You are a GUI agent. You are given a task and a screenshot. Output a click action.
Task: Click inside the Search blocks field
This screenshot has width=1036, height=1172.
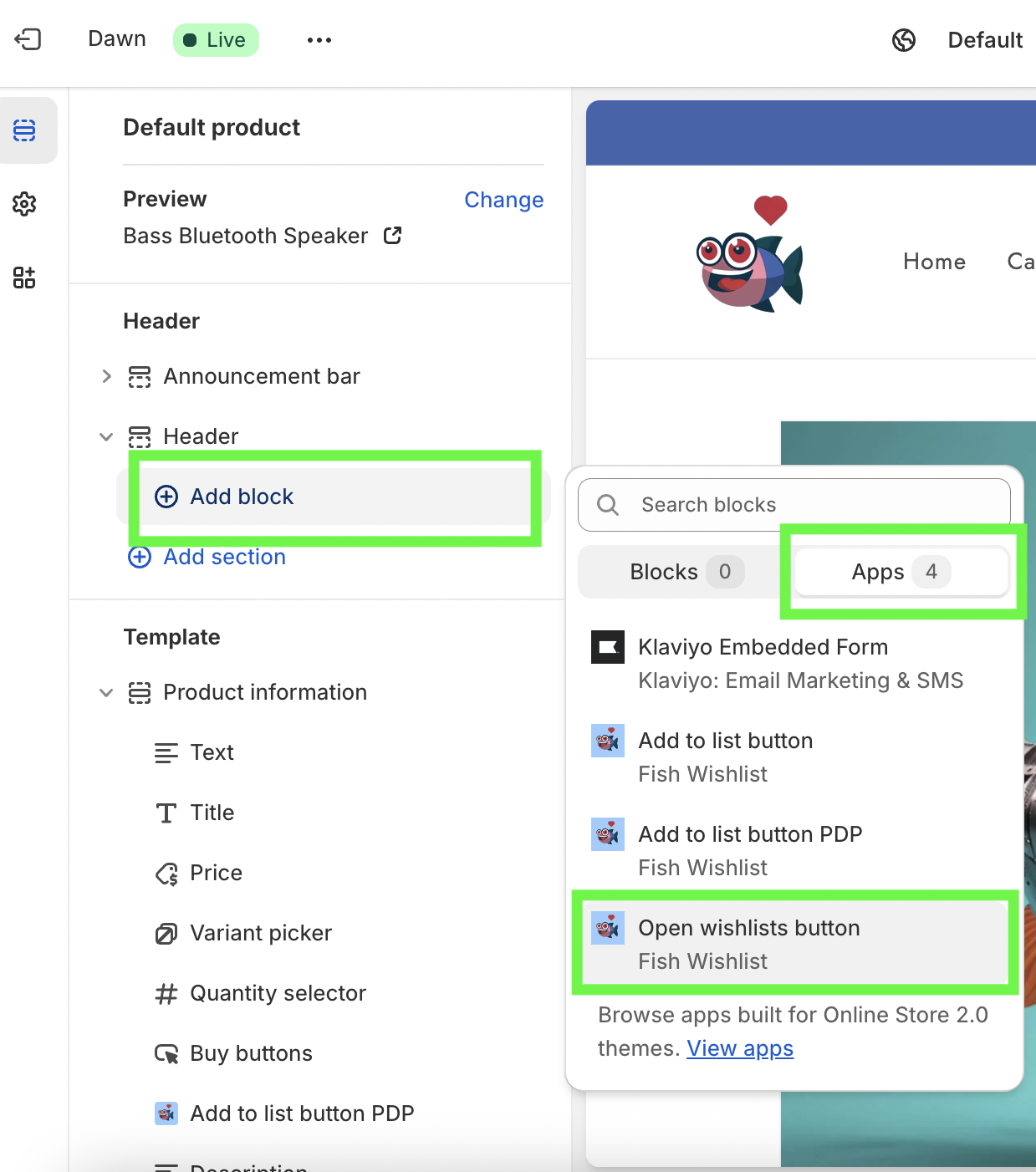[x=803, y=505]
